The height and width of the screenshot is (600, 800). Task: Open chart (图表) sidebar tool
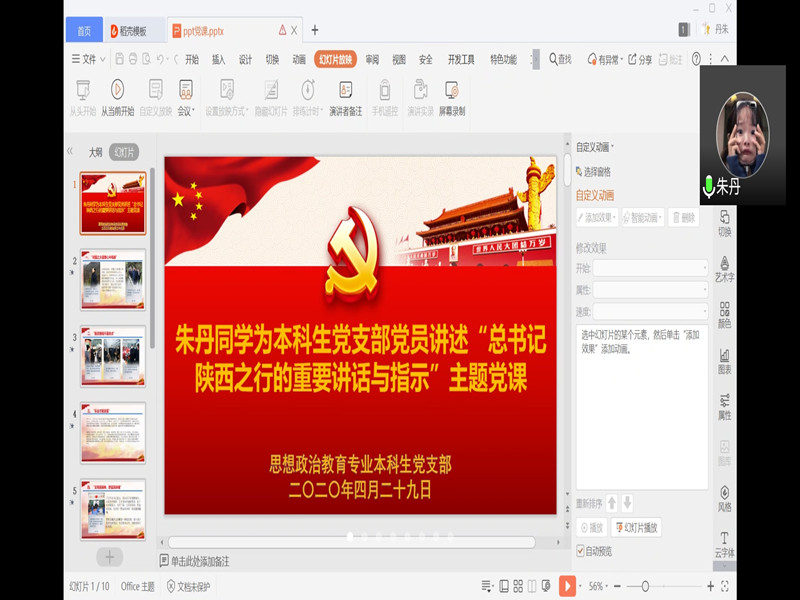(x=724, y=361)
